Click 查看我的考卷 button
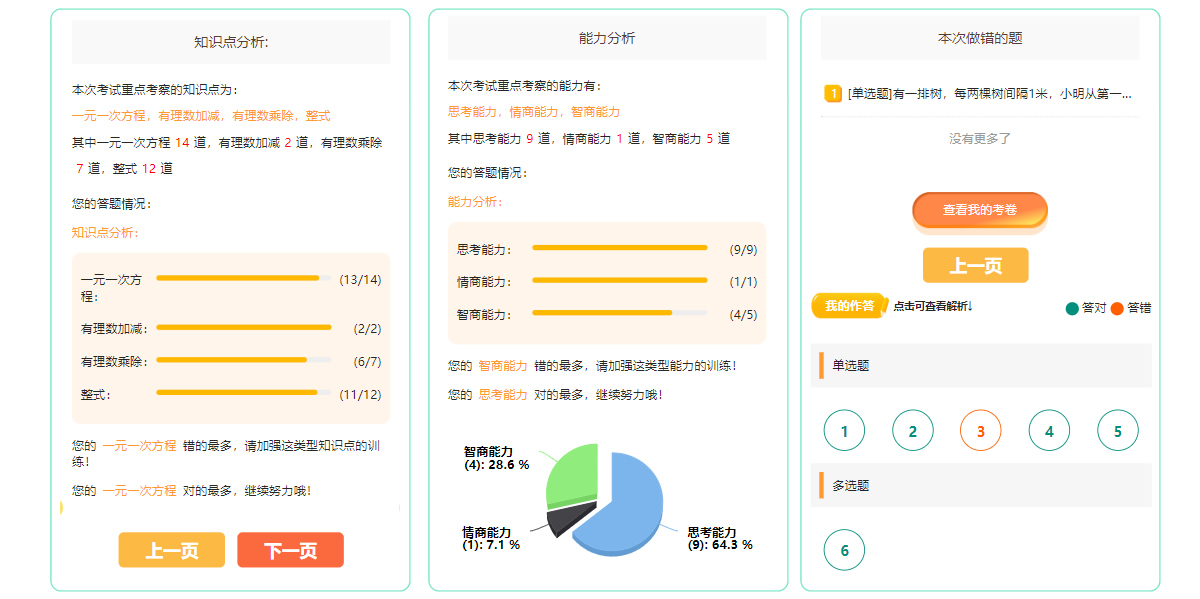The width and height of the screenshot is (1200, 599). [980, 210]
